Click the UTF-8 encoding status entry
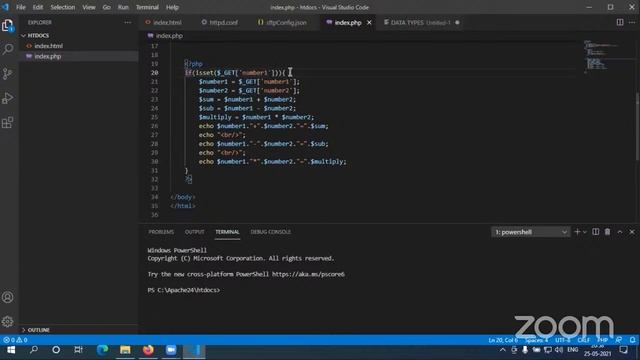640x360 pixels. pyautogui.click(x=562, y=340)
